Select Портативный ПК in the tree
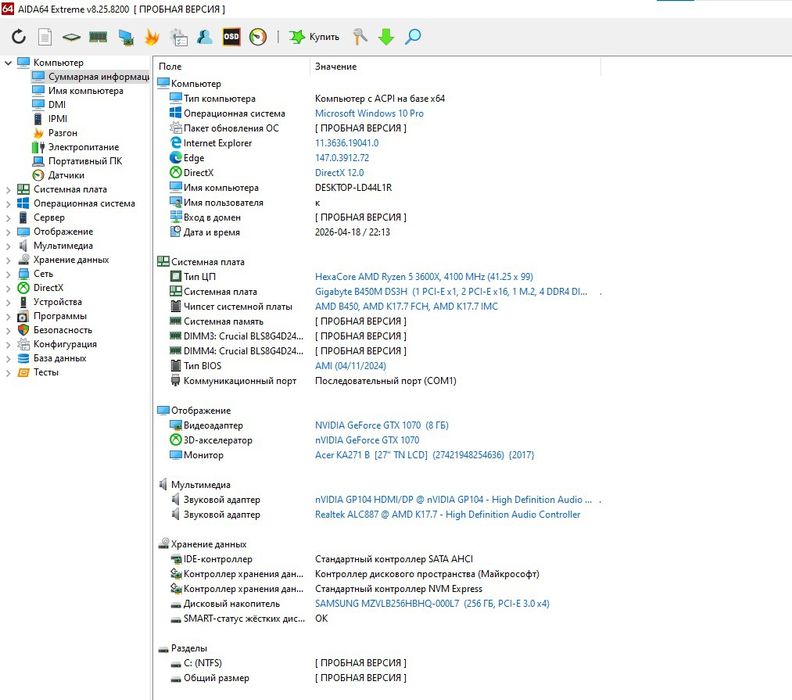 (77, 161)
